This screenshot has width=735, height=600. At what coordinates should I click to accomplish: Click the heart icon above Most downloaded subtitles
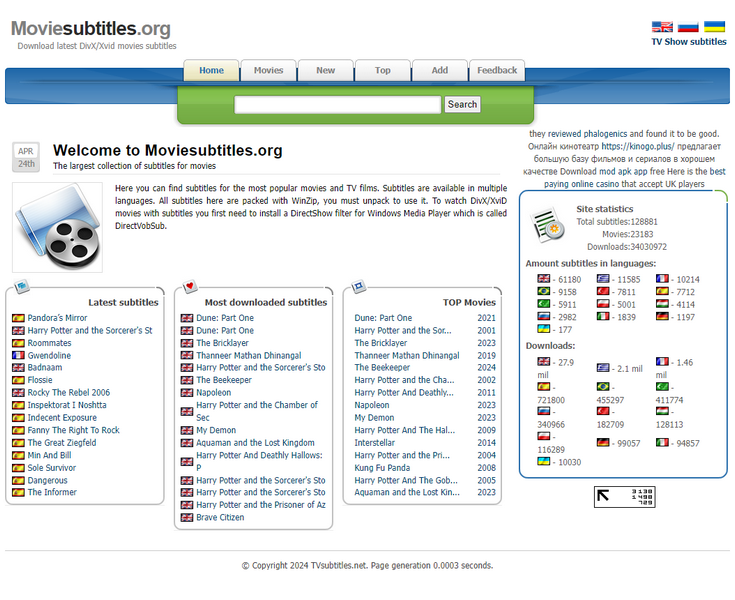pyautogui.click(x=190, y=287)
